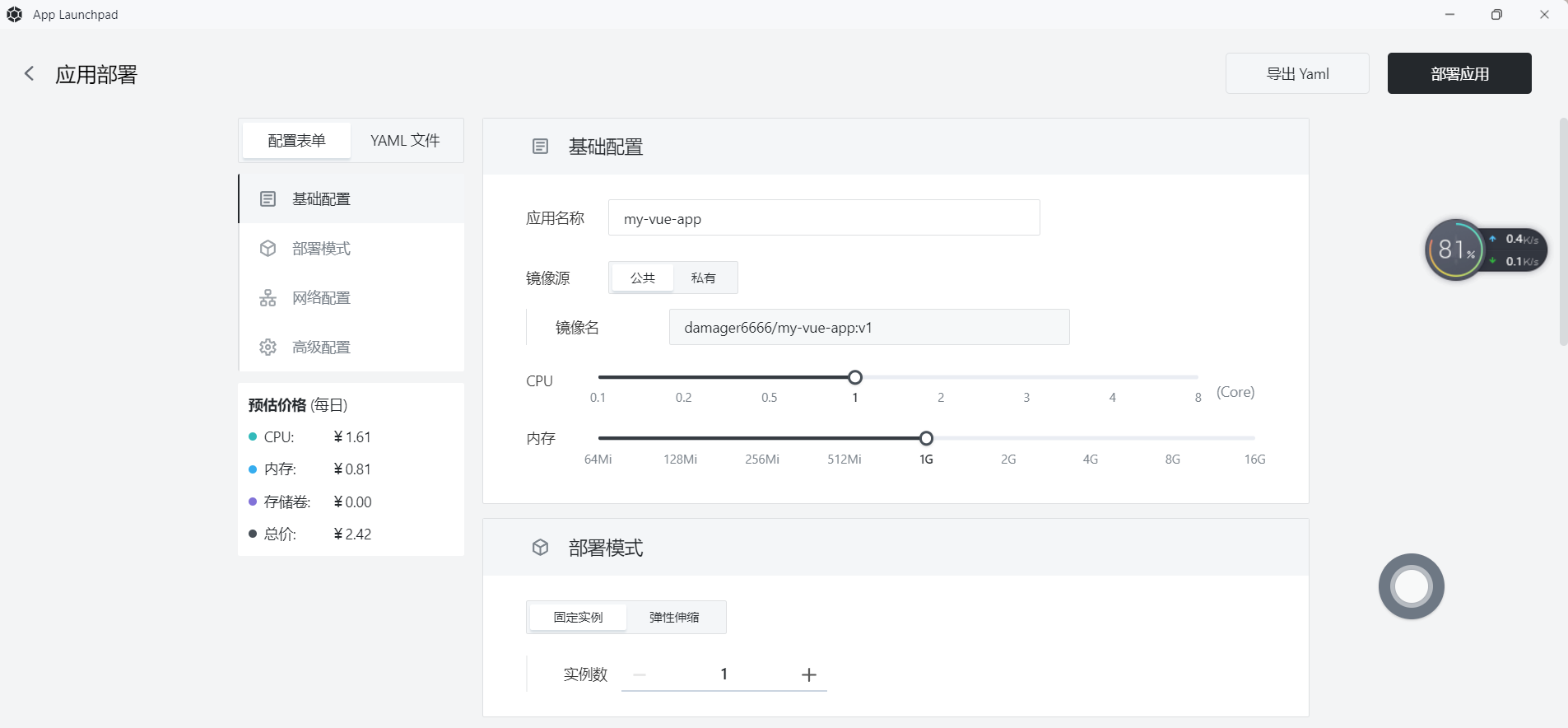Screen dimensions: 1568x728
Task: Click the 基础配置 sidebar list icon
Action: (x=268, y=199)
